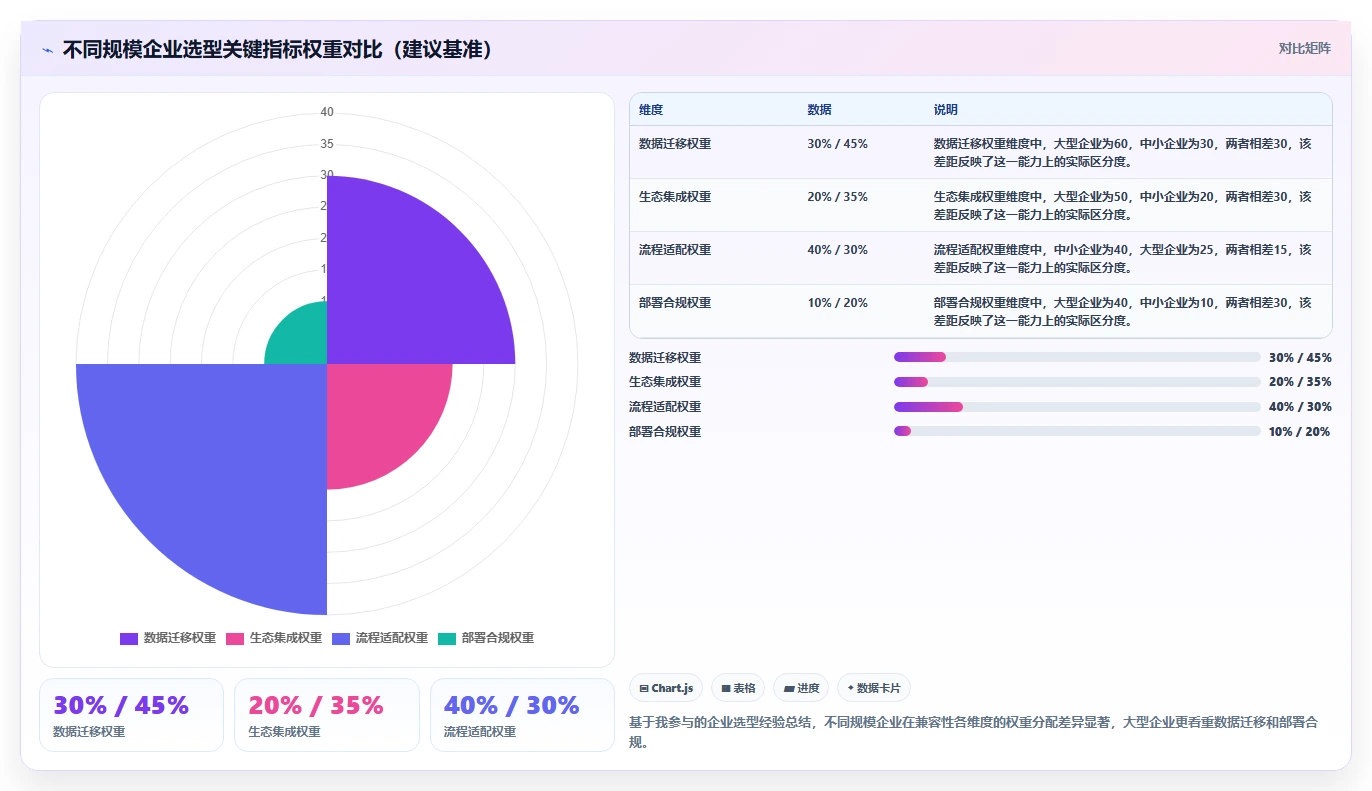This screenshot has width=1372, height=791.
Task: Click the chart axis label 40
Action: (327, 112)
